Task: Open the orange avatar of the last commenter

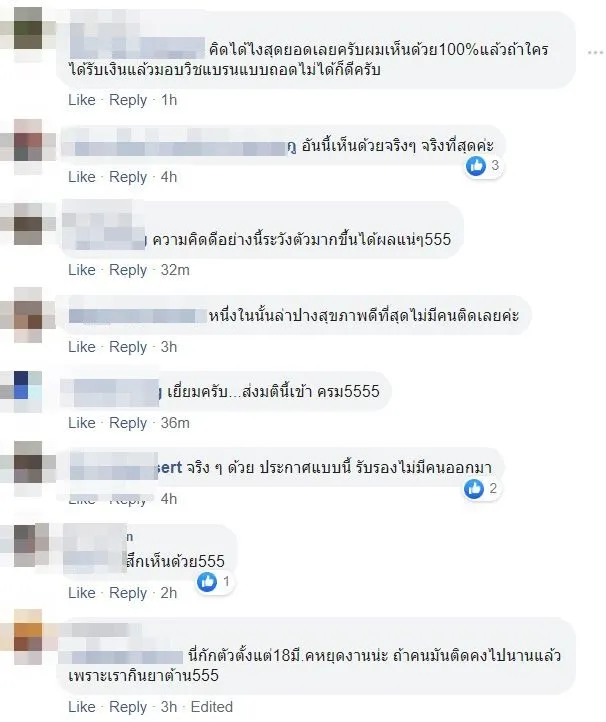Action: click(28, 636)
